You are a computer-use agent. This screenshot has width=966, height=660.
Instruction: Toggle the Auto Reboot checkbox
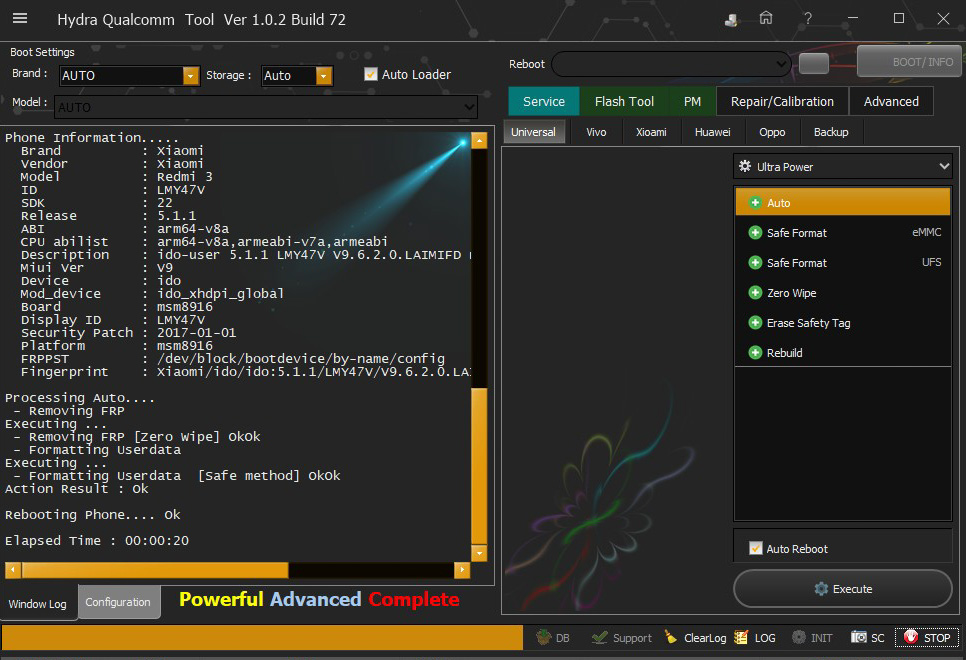[x=755, y=548]
